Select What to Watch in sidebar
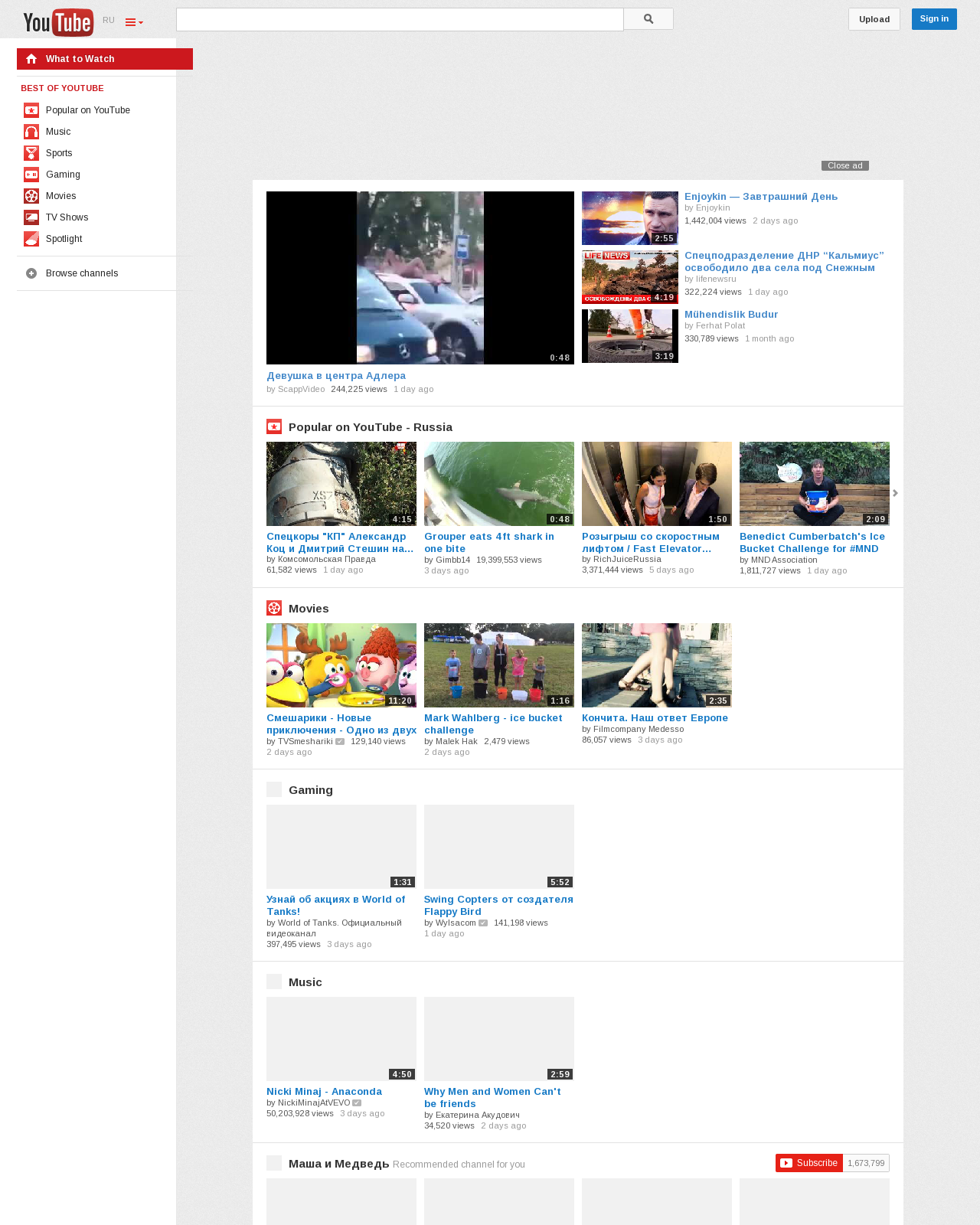 tap(105, 59)
